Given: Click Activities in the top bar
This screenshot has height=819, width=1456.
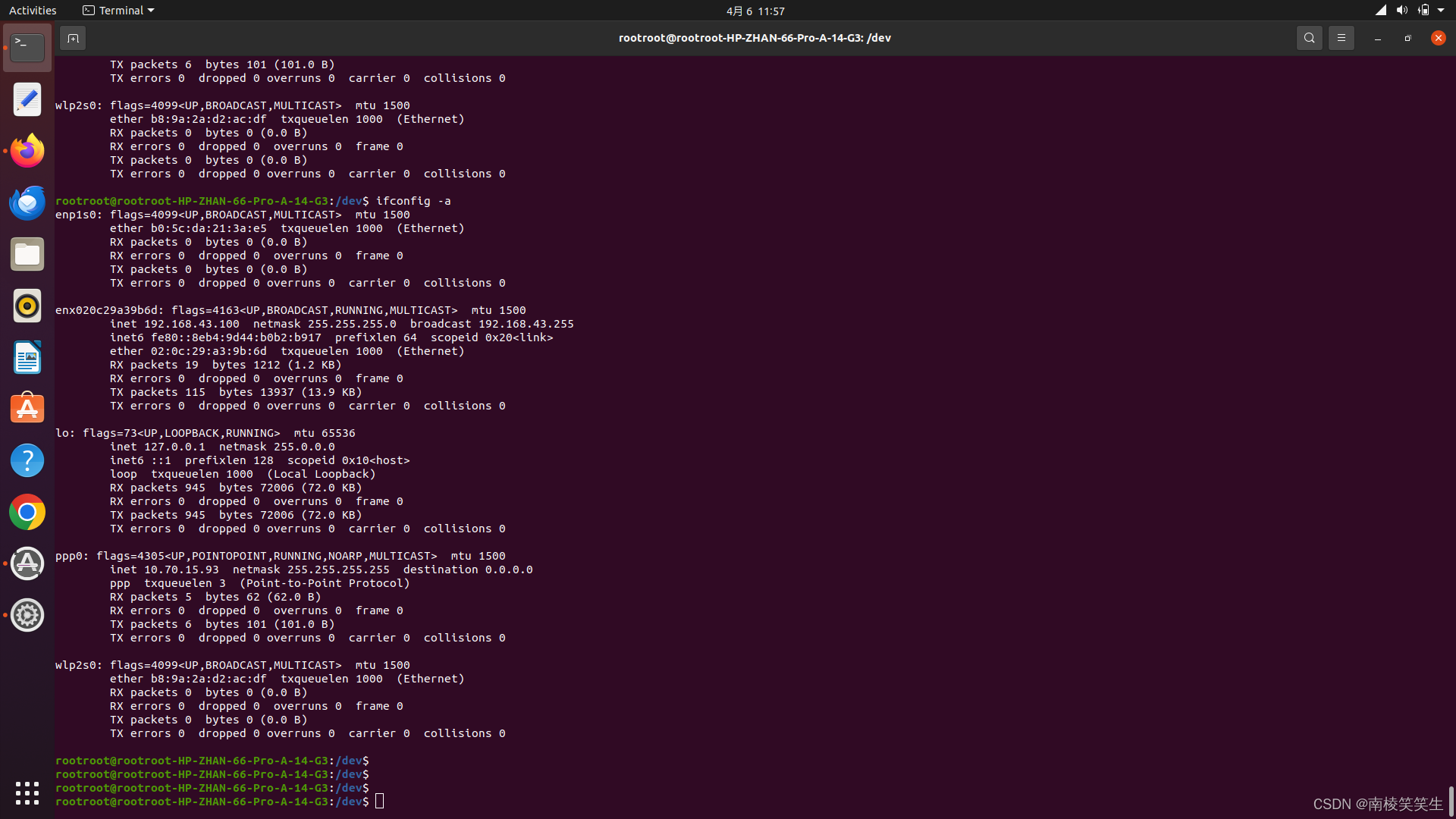Looking at the screenshot, I should click(x=33, y=11).
